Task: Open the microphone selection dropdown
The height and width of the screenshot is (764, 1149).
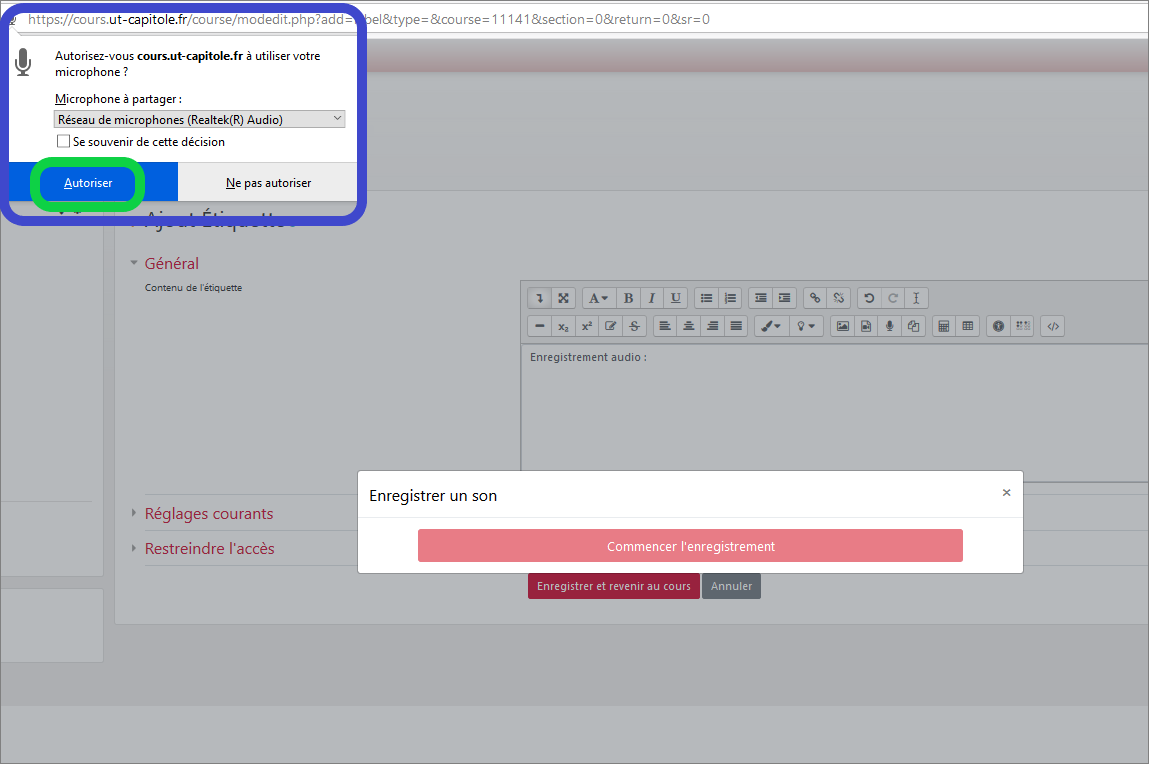Action: (200, 119)
